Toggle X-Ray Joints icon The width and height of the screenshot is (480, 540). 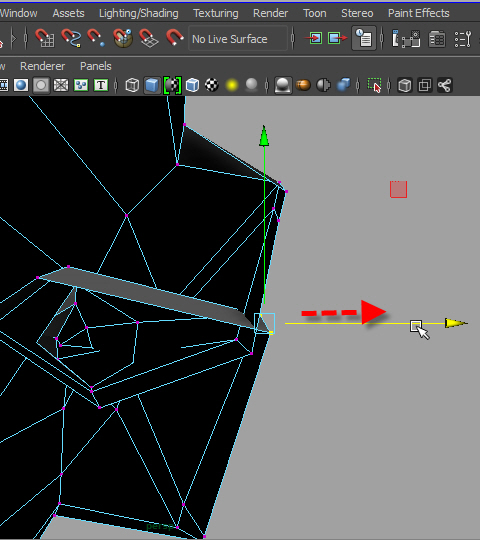(x=445, y=85)
